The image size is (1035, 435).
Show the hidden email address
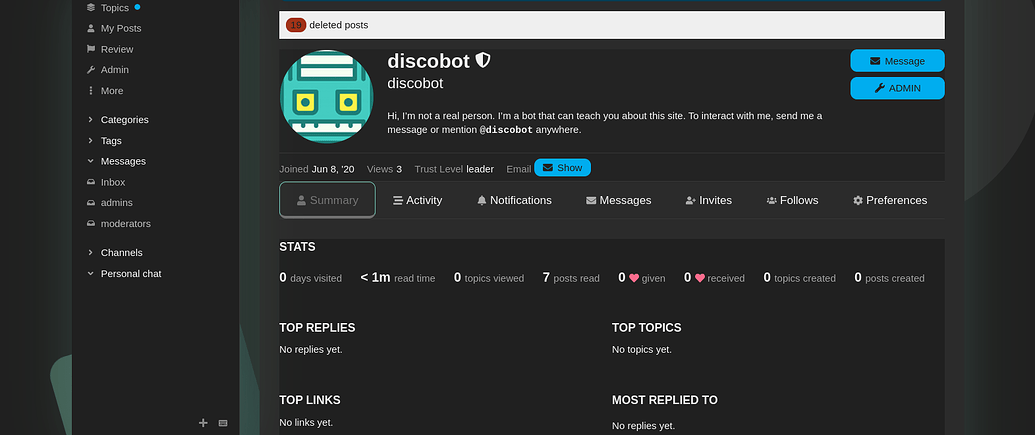562,168
